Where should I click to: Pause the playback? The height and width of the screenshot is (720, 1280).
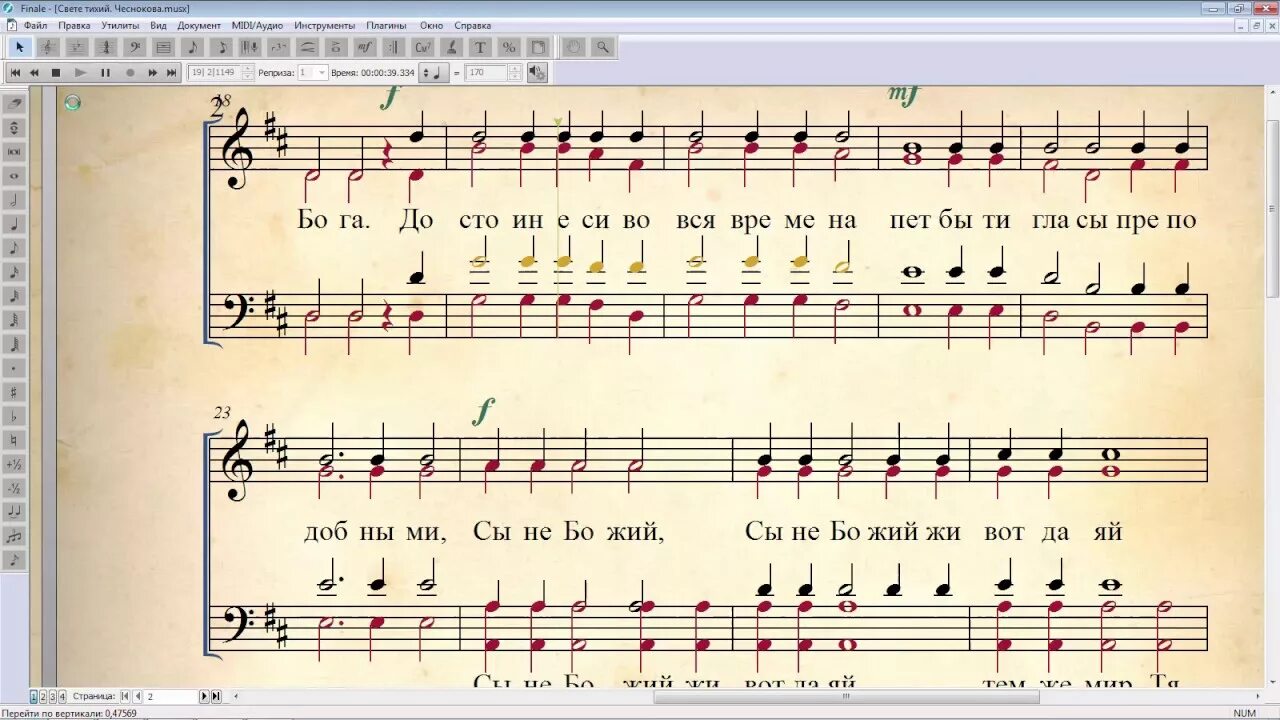105,73
